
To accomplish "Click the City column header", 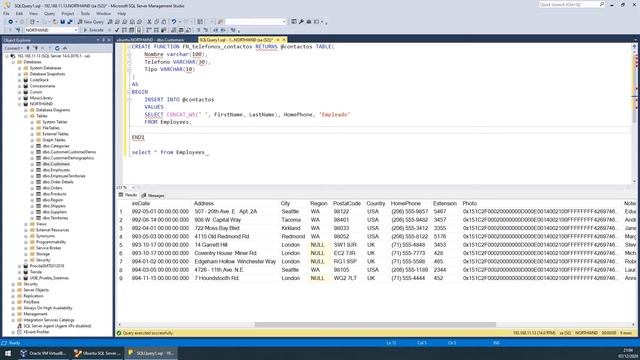I will [x=285, y=203].
